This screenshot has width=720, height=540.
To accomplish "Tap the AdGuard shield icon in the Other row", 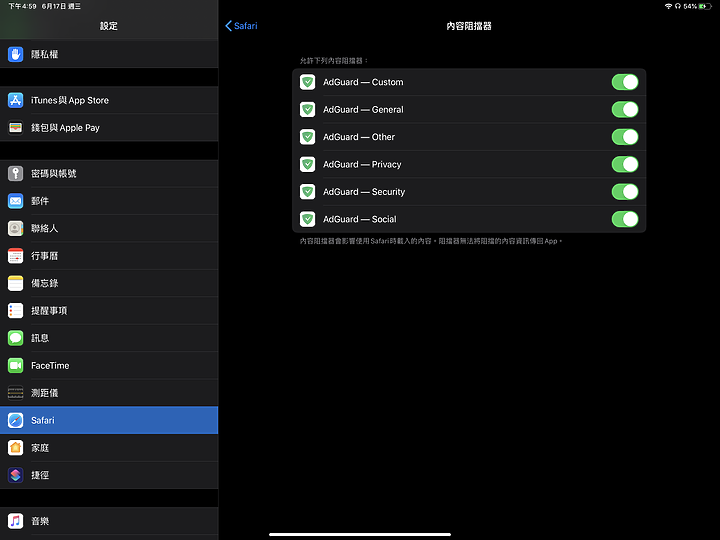I will point(308,137).
